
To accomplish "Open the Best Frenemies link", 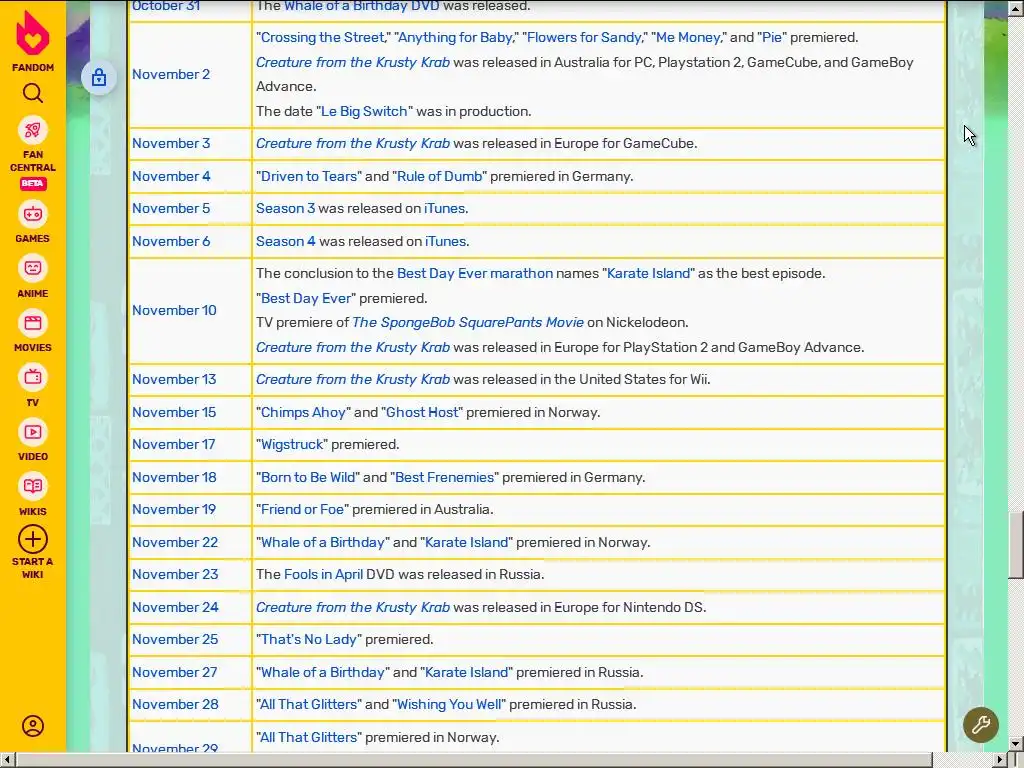I will (445, 477).
